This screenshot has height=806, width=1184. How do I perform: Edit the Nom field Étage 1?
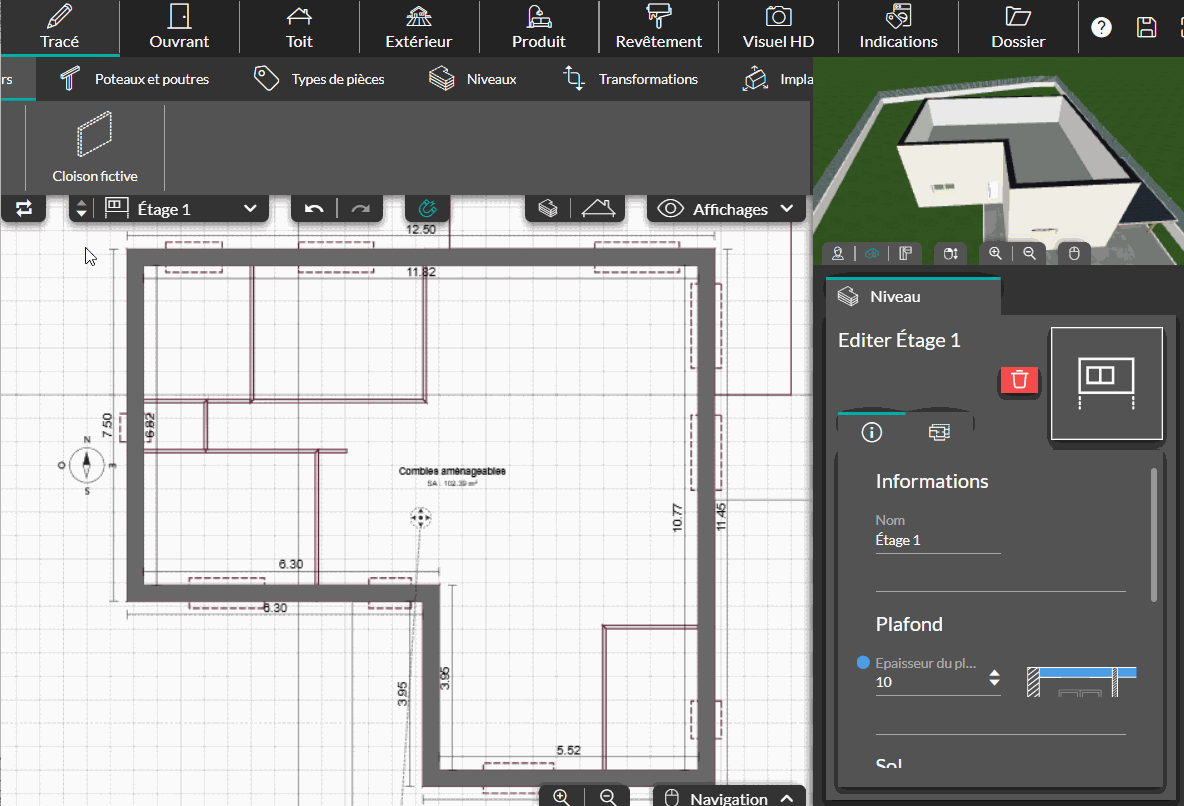point(938,541)
